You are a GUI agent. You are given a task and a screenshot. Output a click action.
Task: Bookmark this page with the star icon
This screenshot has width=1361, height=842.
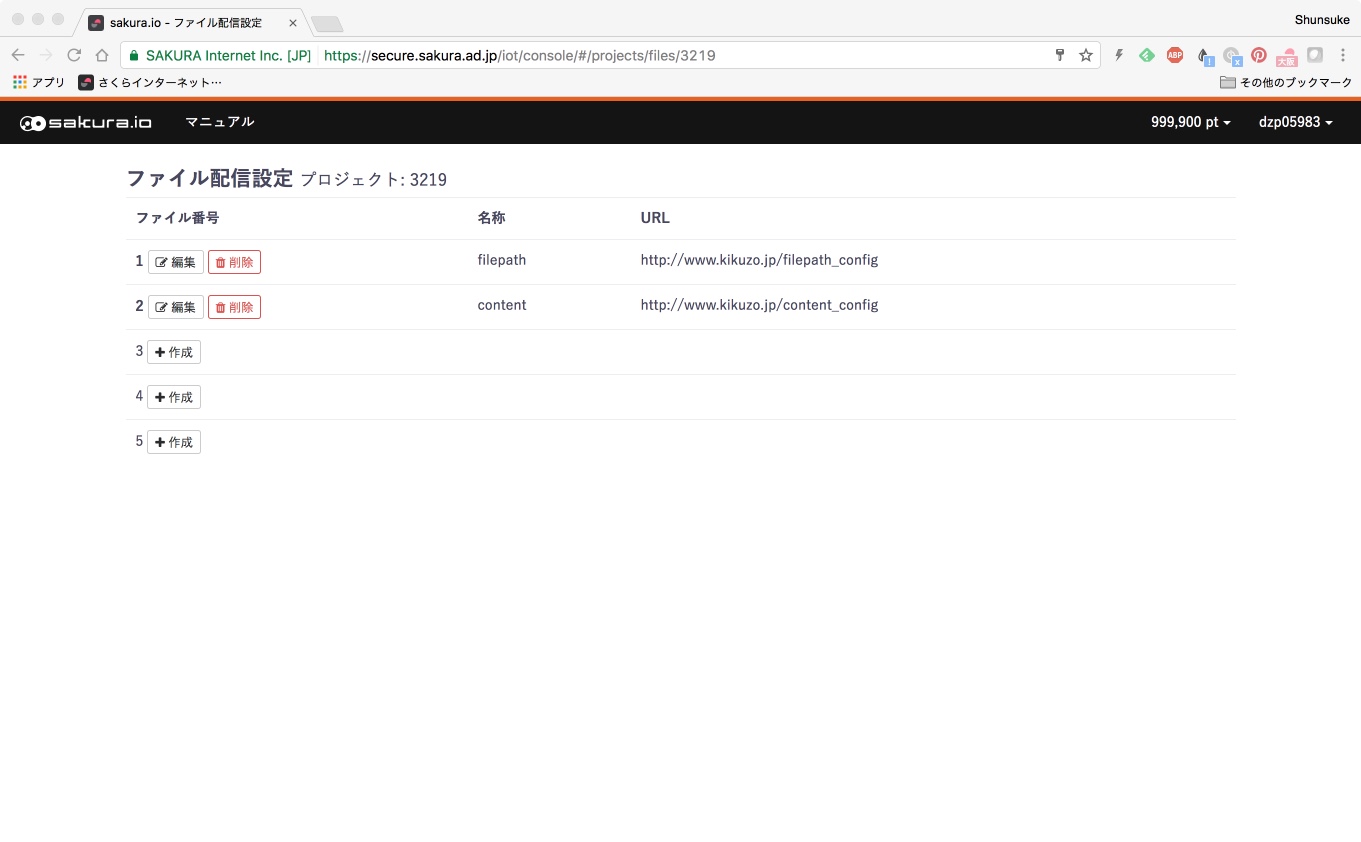click(x=1086, y=55)
